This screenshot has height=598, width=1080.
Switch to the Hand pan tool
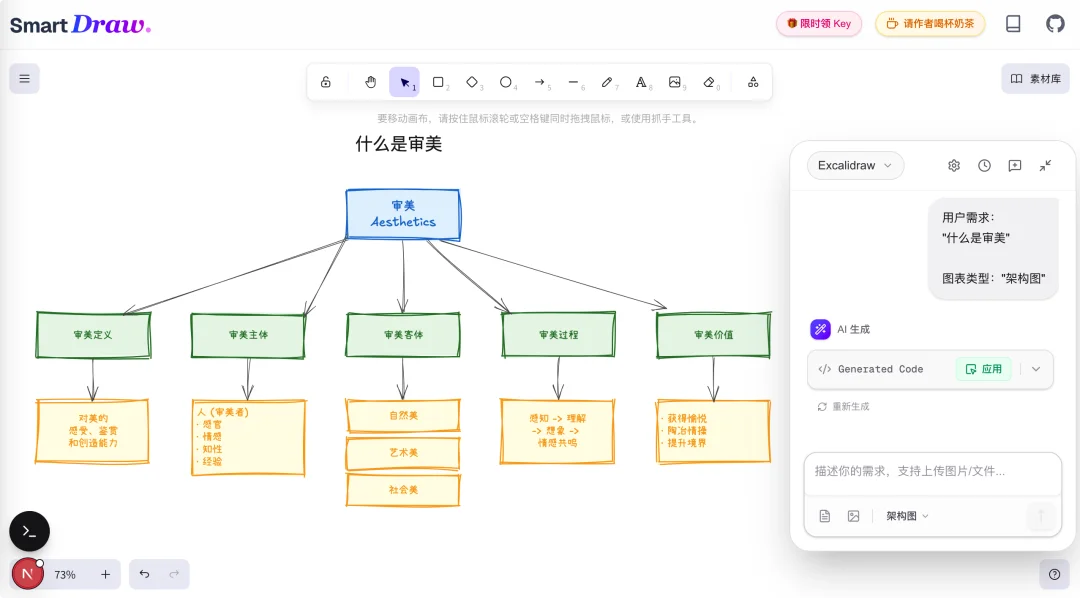point(370,82)
